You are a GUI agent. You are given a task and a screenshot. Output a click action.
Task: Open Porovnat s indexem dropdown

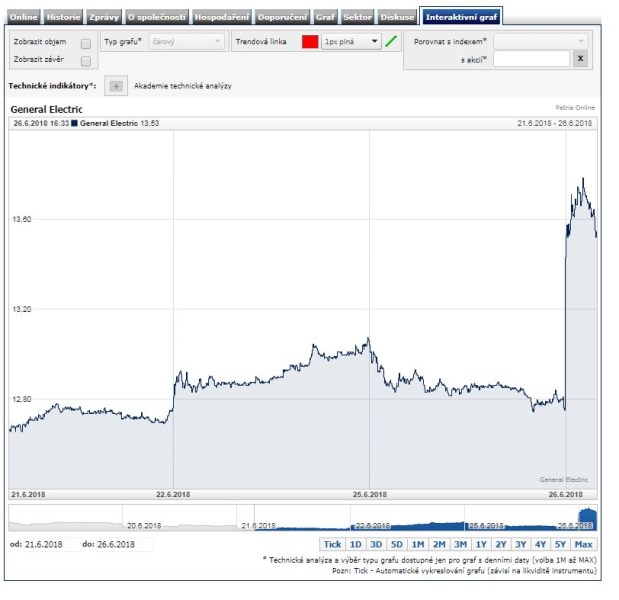tap(540, 41)
